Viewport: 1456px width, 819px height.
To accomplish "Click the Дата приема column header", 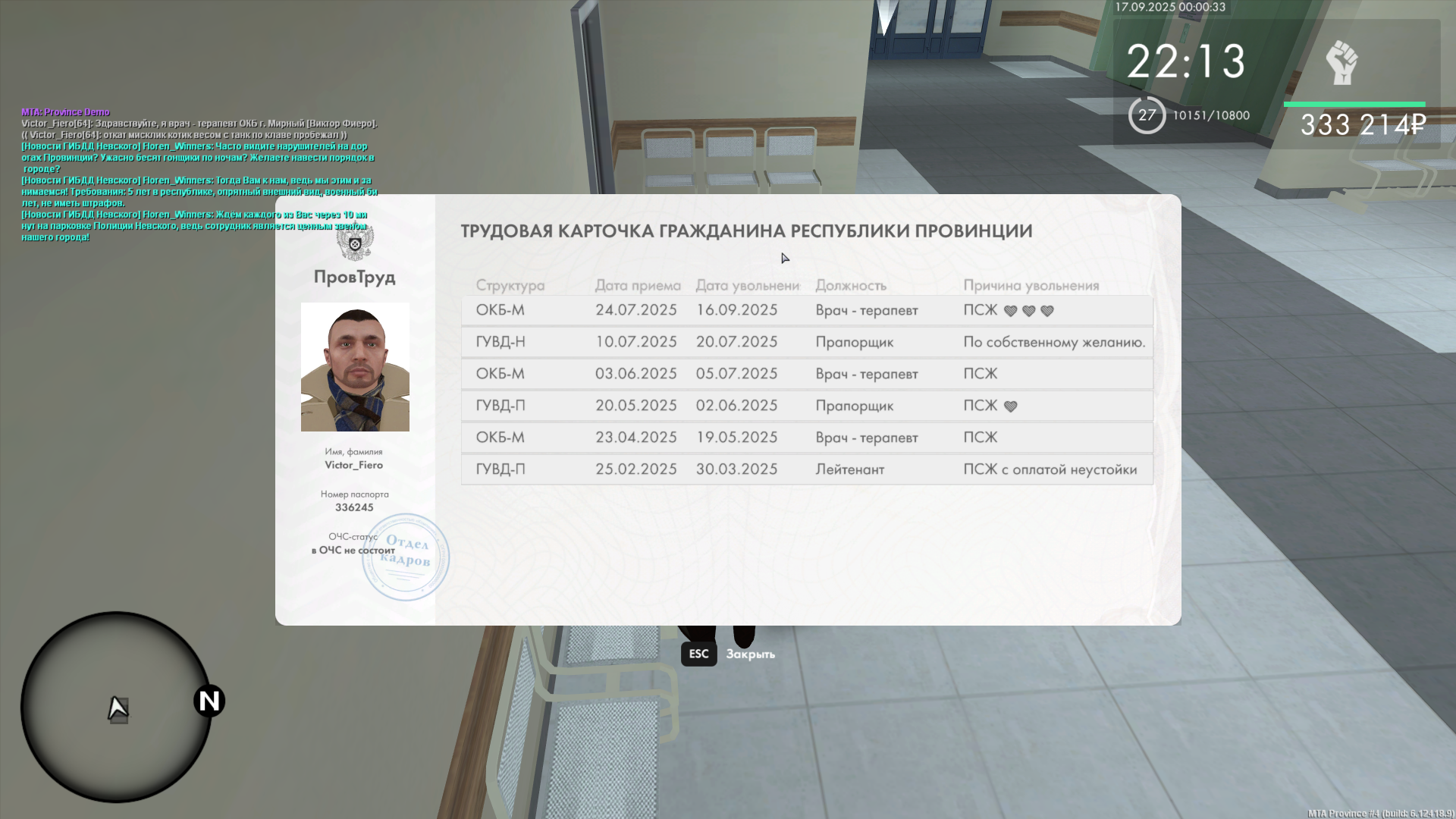I will point(637,286).
